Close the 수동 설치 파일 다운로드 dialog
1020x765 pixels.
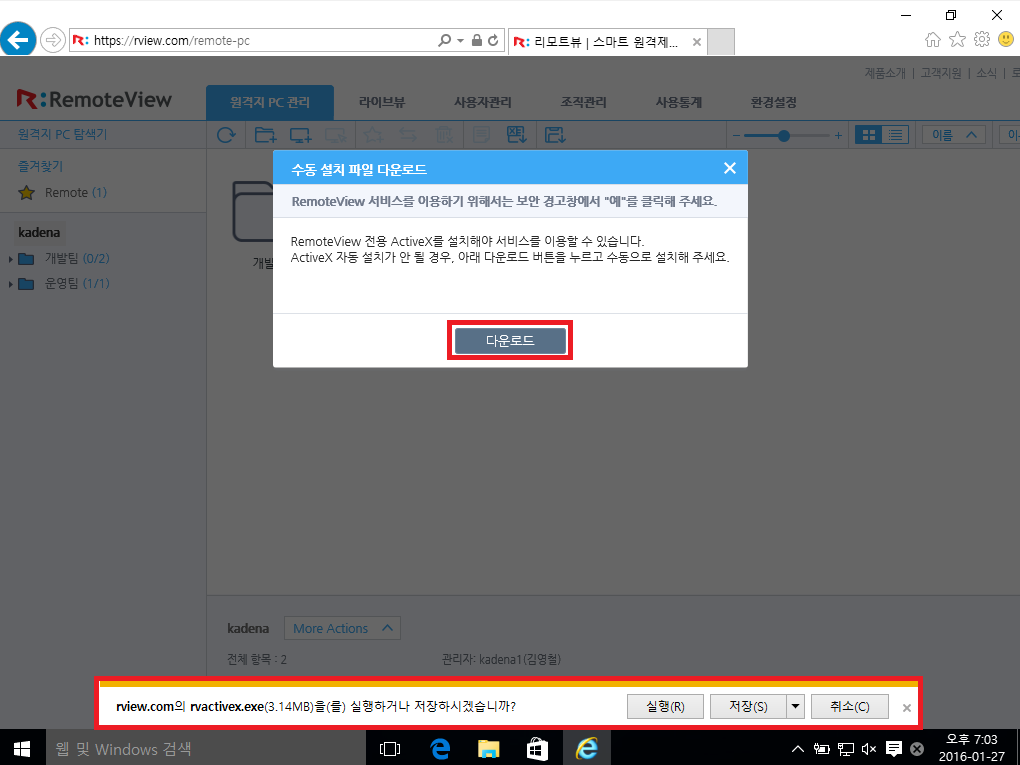730,168
